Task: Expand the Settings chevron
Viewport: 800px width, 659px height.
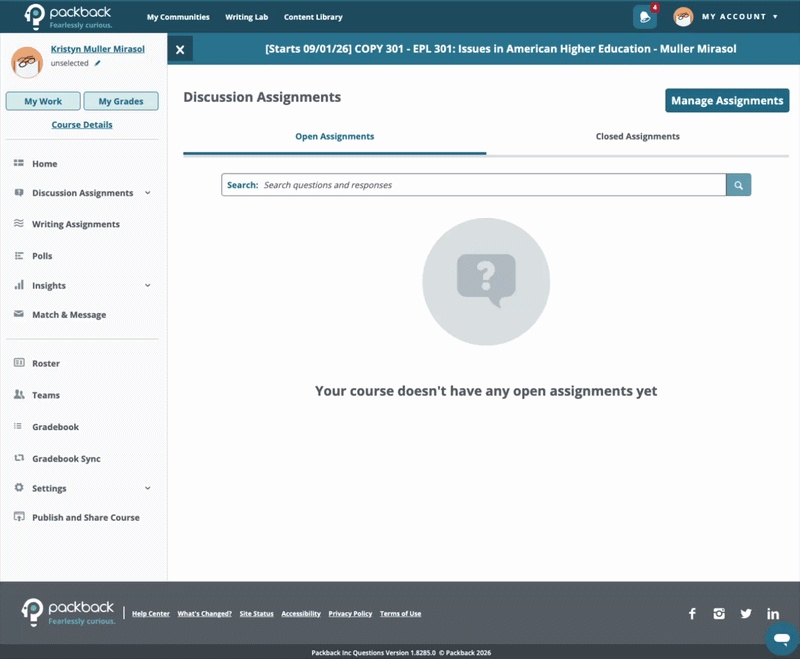Action: coord(148,488)
